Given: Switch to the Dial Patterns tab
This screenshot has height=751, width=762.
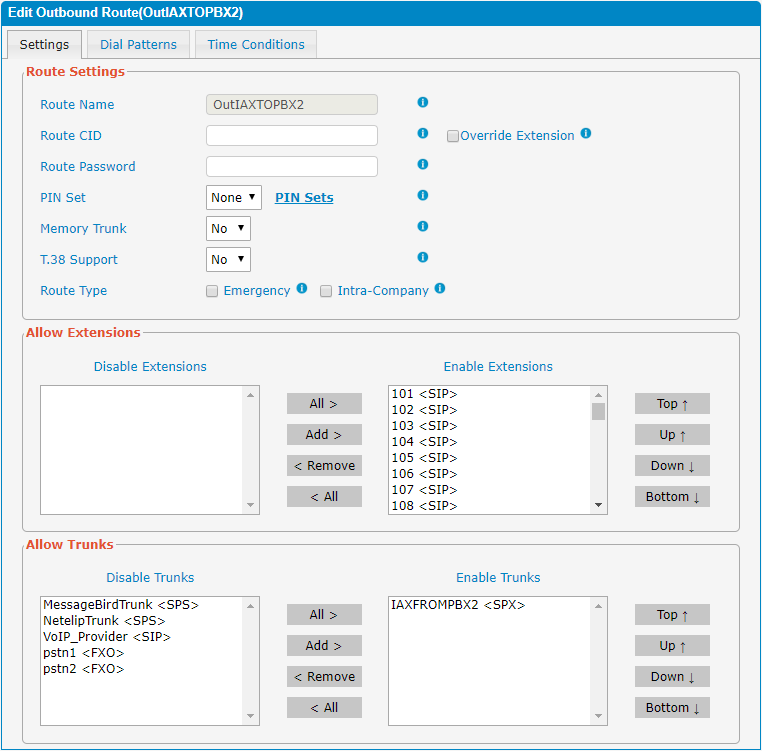Looking at the screenshot, I should 138,44.
